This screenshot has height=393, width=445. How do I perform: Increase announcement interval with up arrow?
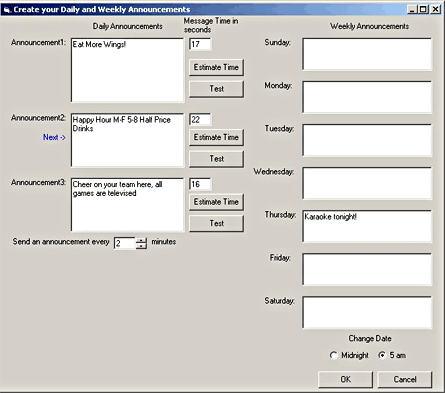point(141,240)
